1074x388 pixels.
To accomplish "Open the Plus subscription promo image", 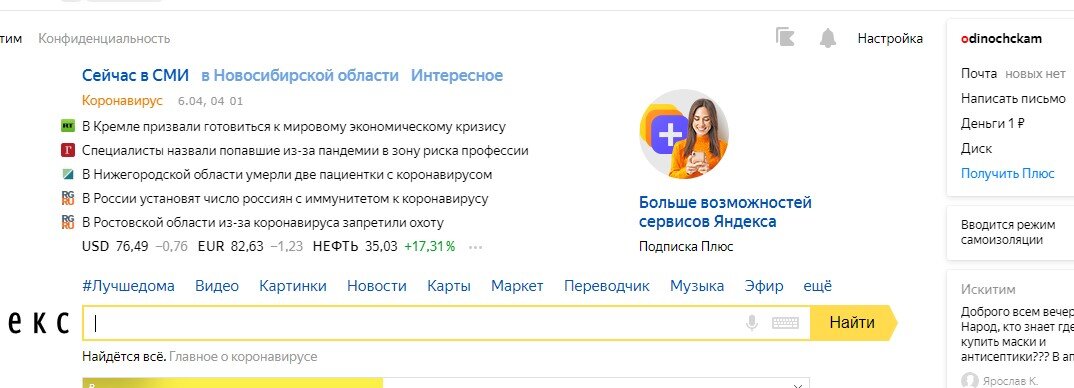I will tap(684, 134).
